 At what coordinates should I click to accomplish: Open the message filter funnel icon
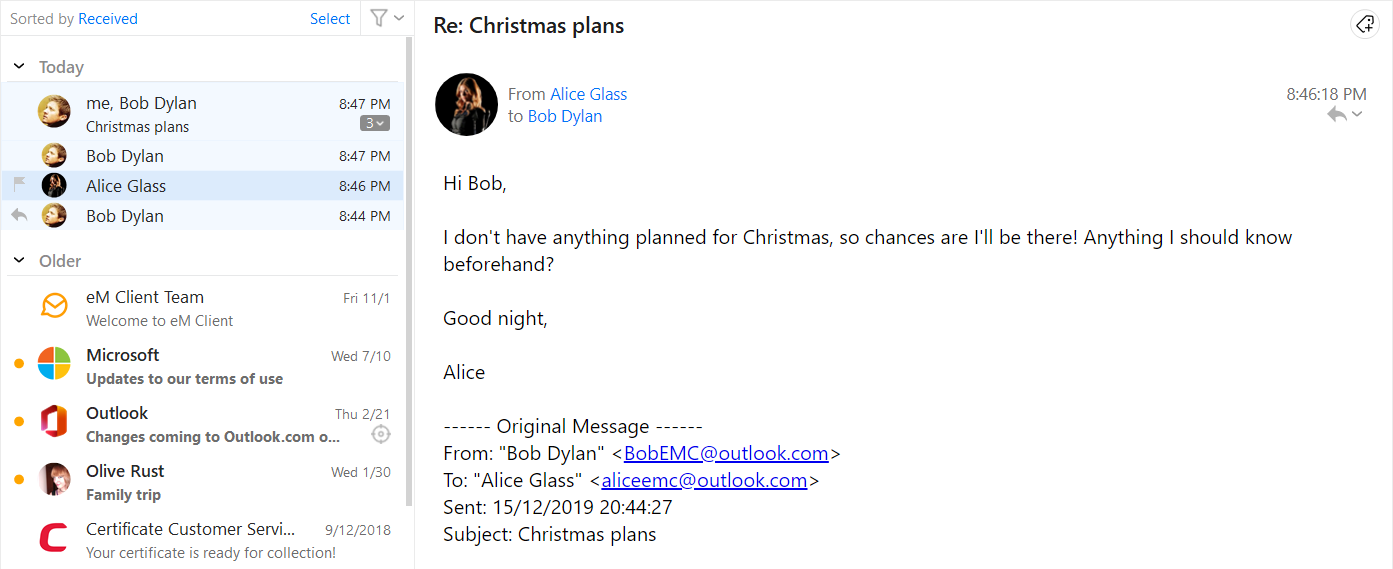pos(379,18)
